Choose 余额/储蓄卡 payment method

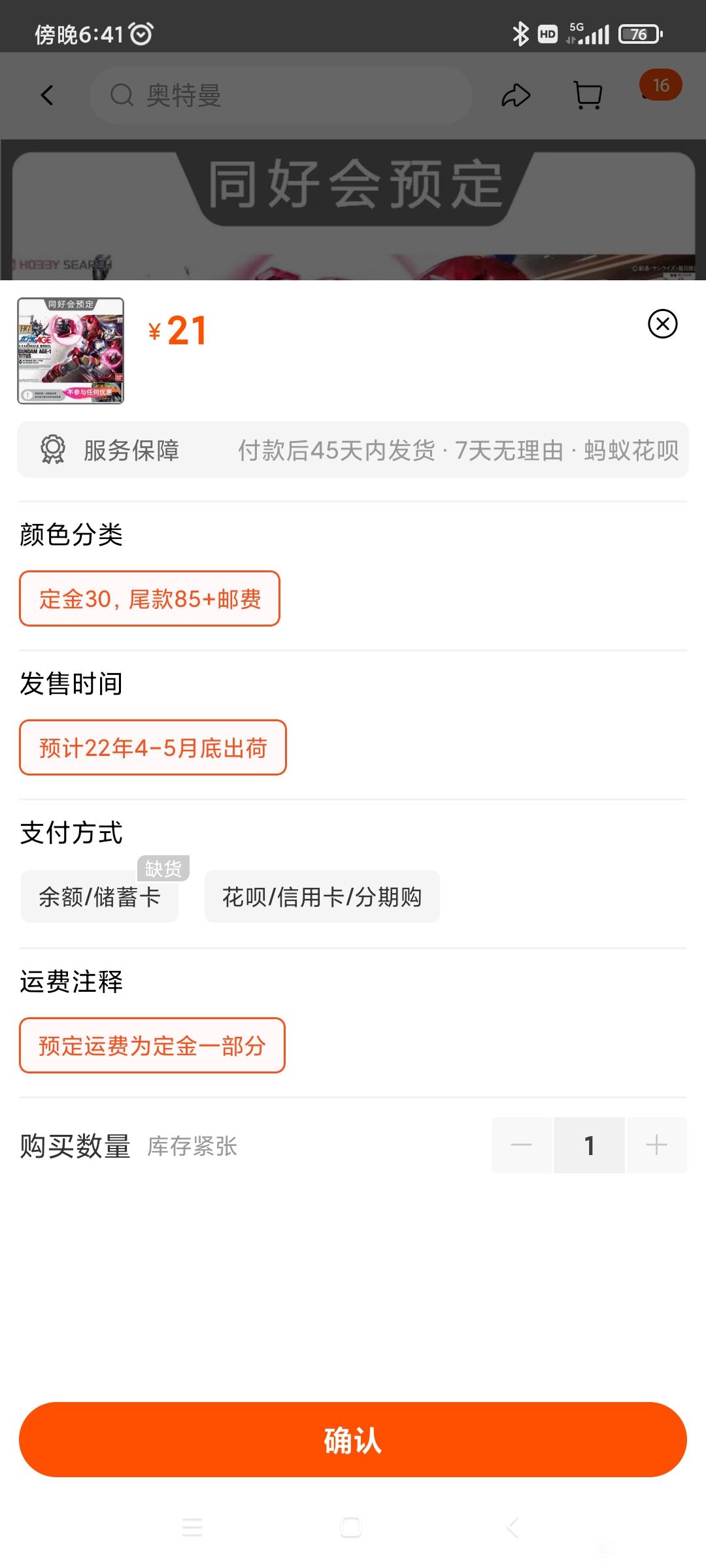[99, 896]
